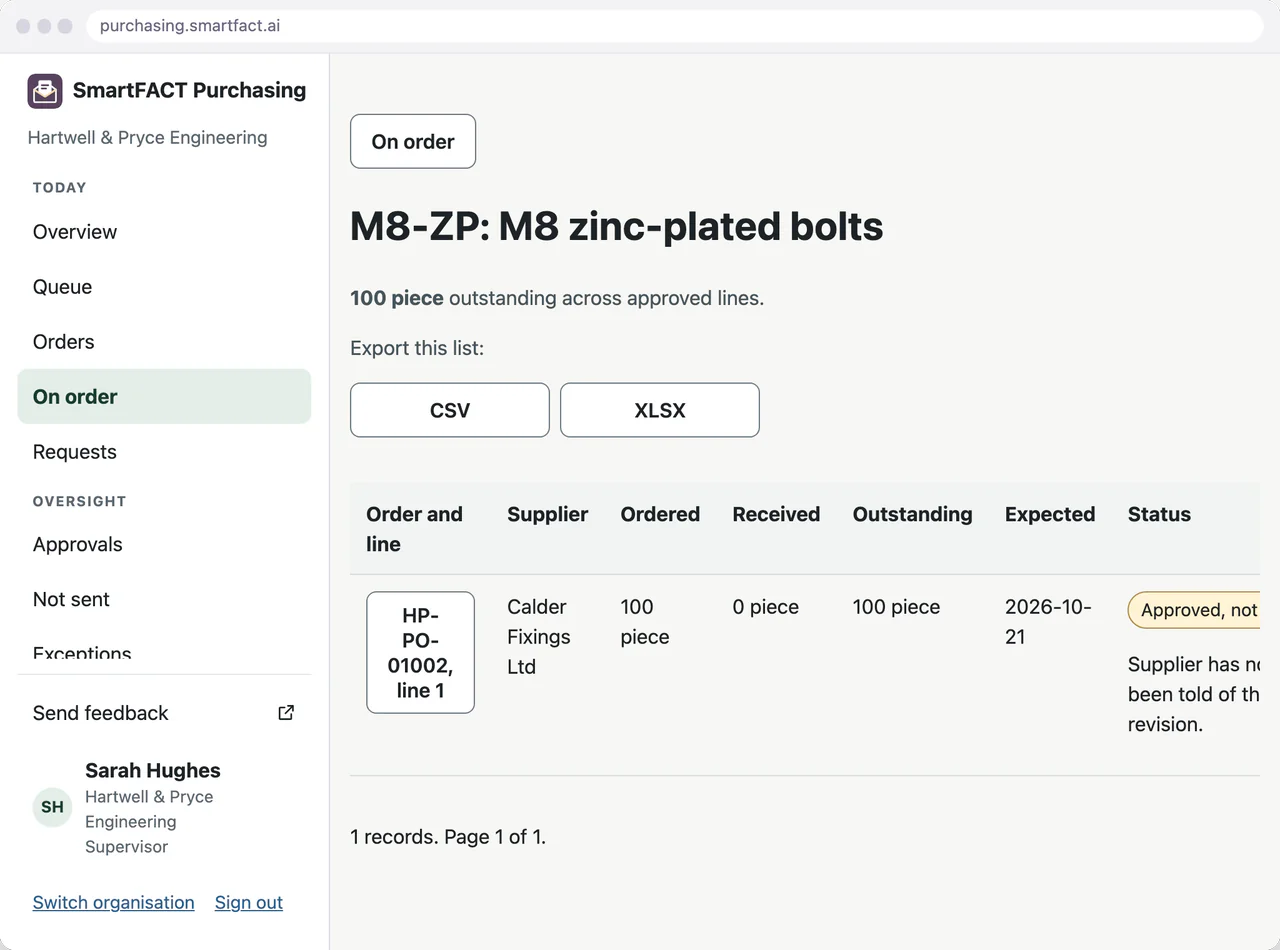Viewport: 1280px width, 950px height.
Task: Click the 1 records. Page 1 of 1 text
Action: (x=448, y=837)
